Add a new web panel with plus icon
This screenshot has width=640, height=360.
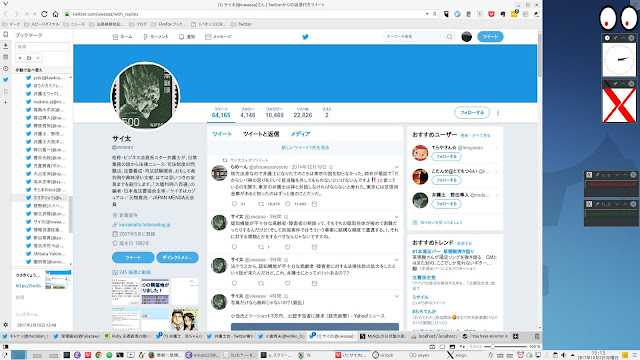tap(5, 102)
